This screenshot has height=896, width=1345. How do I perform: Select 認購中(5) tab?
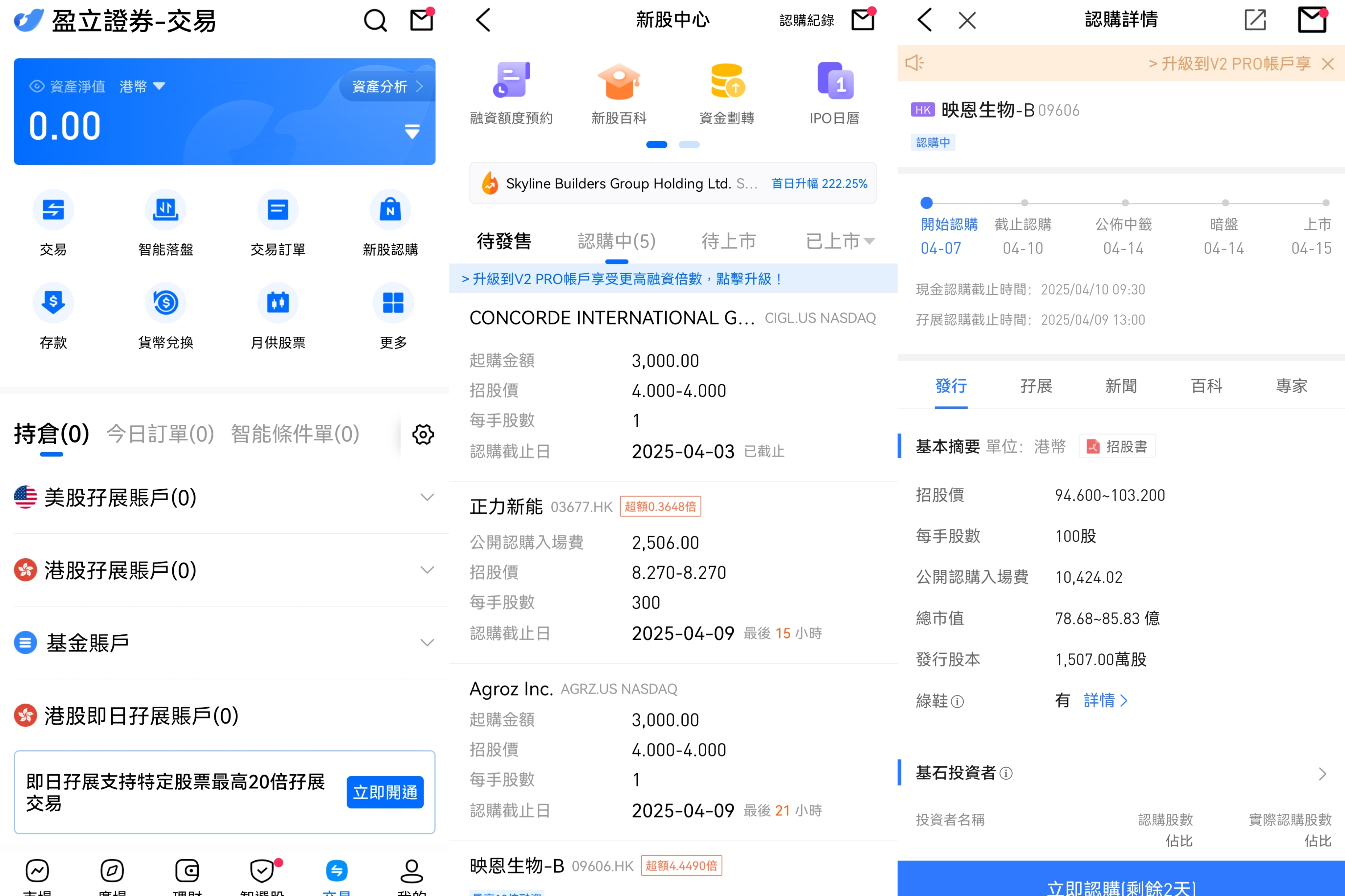pyautogui.click(x=616, y=241)
